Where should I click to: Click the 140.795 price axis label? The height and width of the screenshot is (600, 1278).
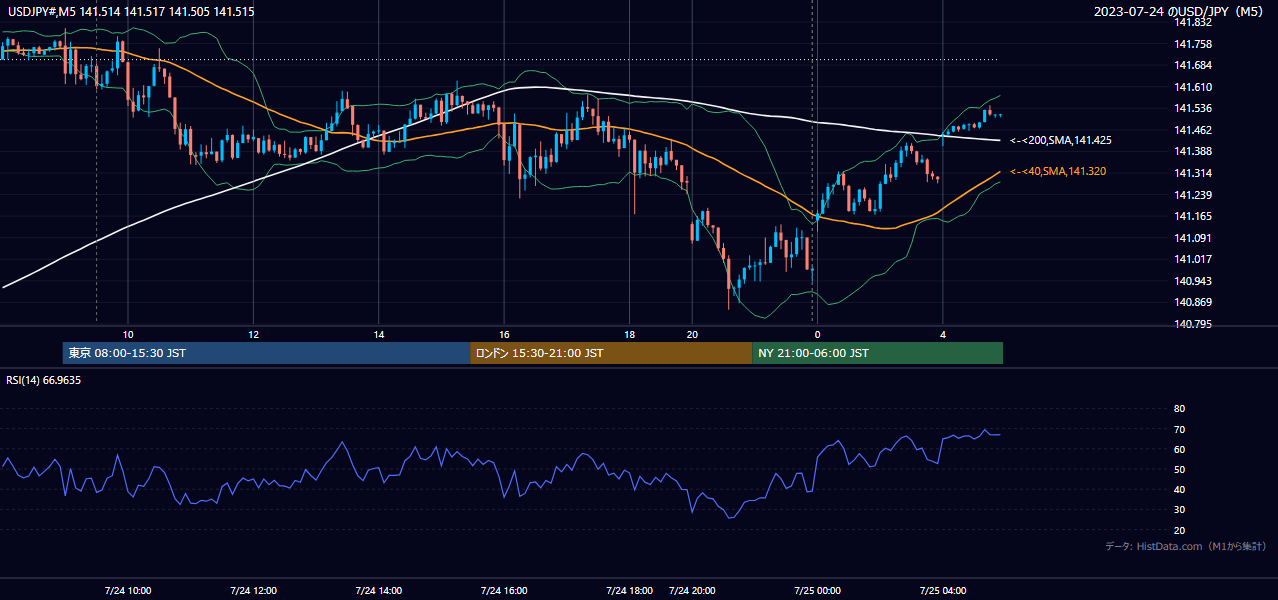(1193, 324)
